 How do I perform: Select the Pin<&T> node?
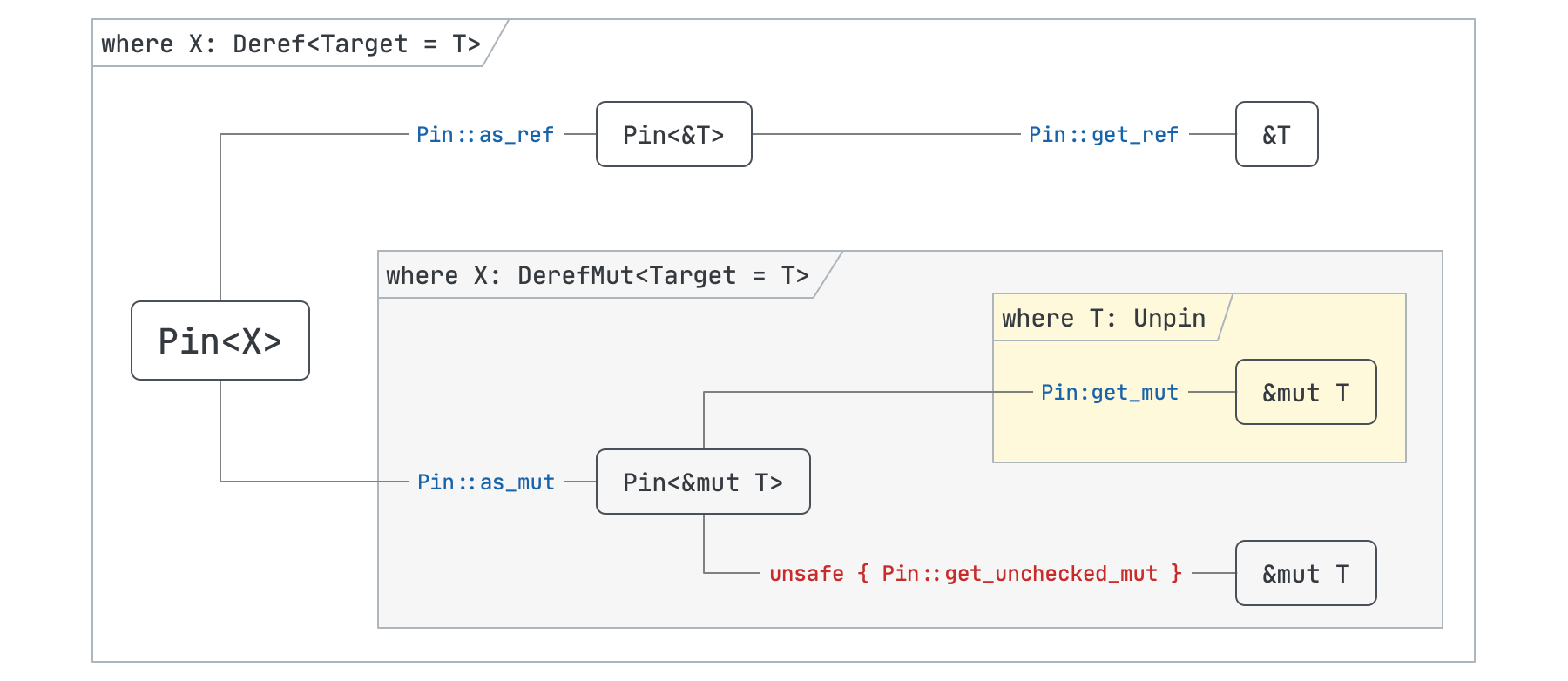point(673,135)
